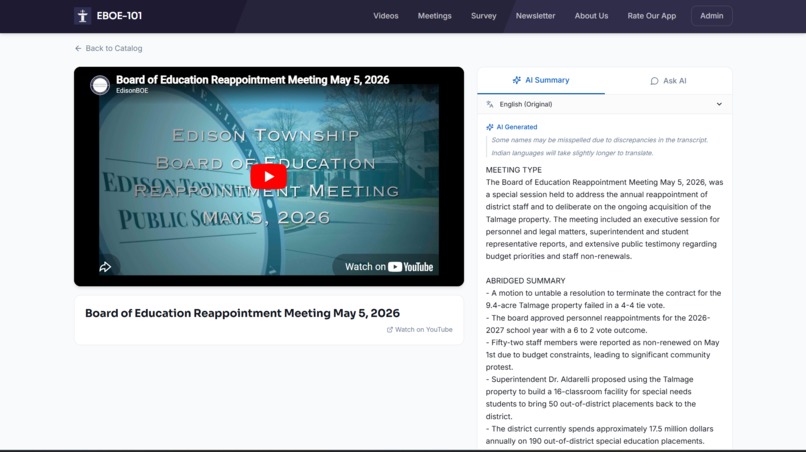This screenshot has height=452, width=806.
Task: Click the 'Indian languages' translation note
Action: click(572, 153)
